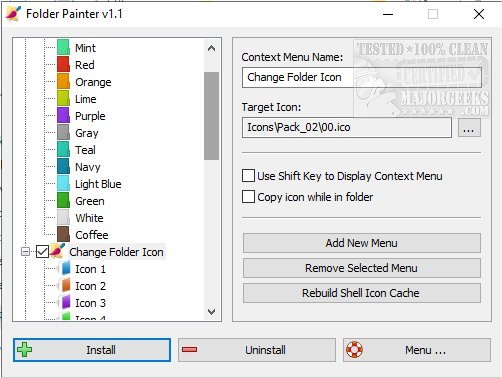Browse for target icon with ... button
502x378 pixels.
(469, 128)
